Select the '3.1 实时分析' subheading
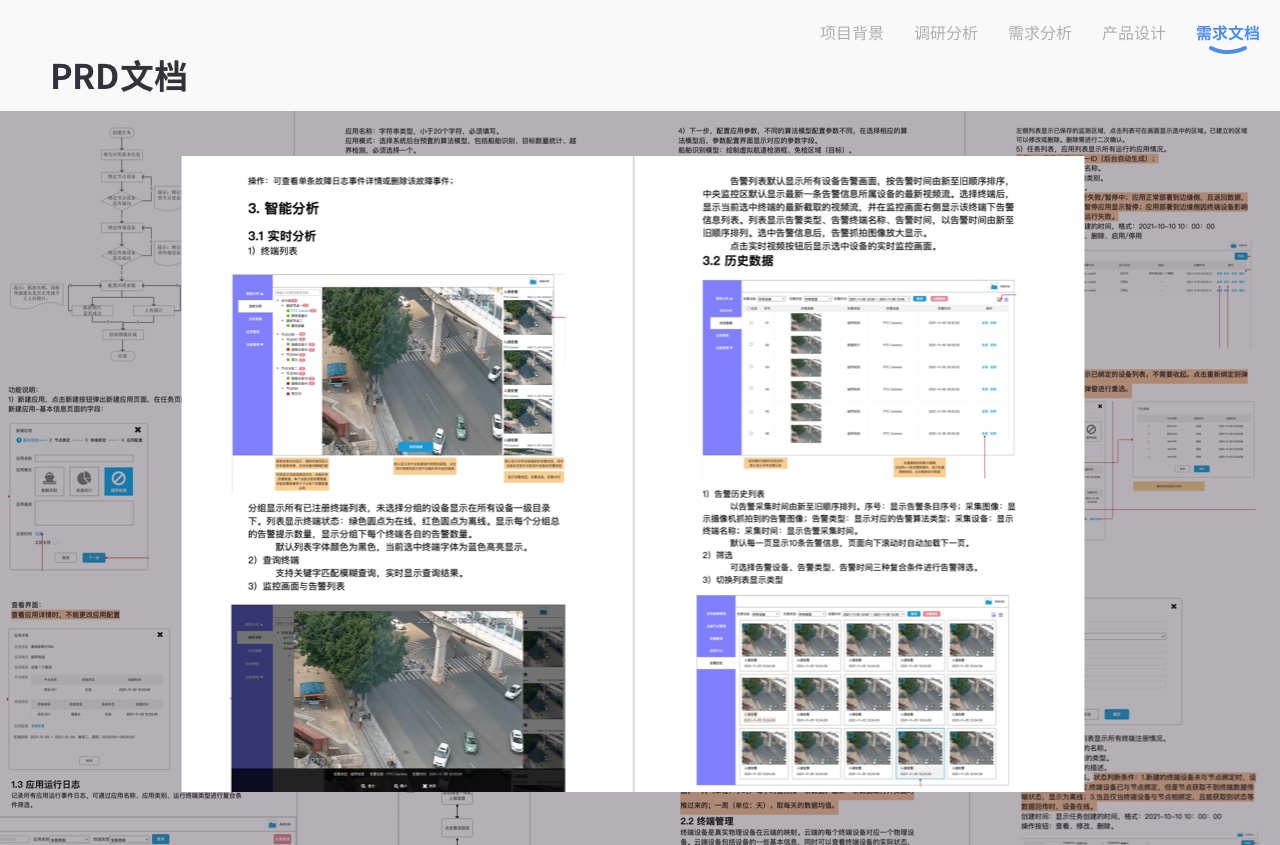Screen dimensions: 1280x845 tap(282, 236)
